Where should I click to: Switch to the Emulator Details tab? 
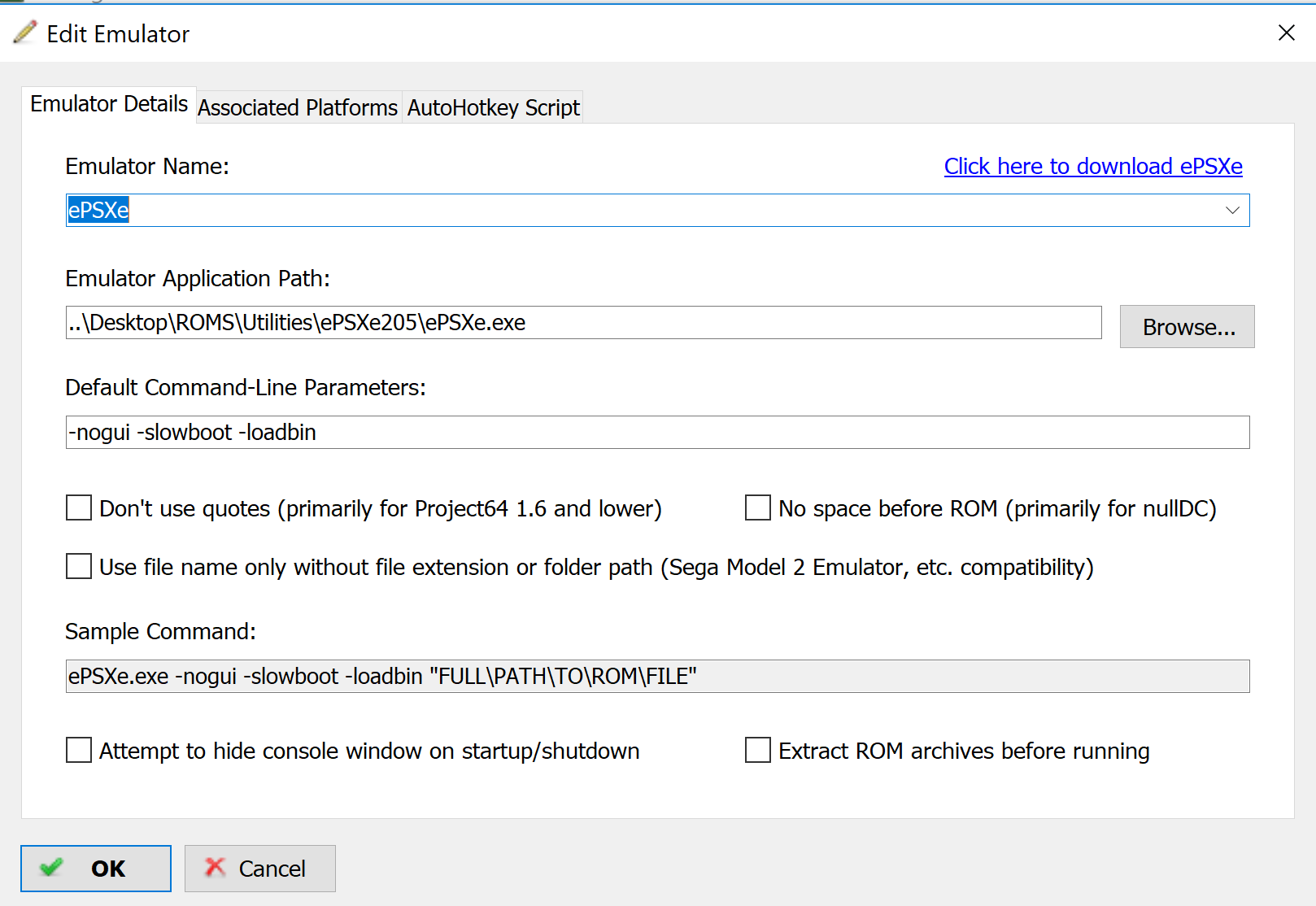point(109,104)
